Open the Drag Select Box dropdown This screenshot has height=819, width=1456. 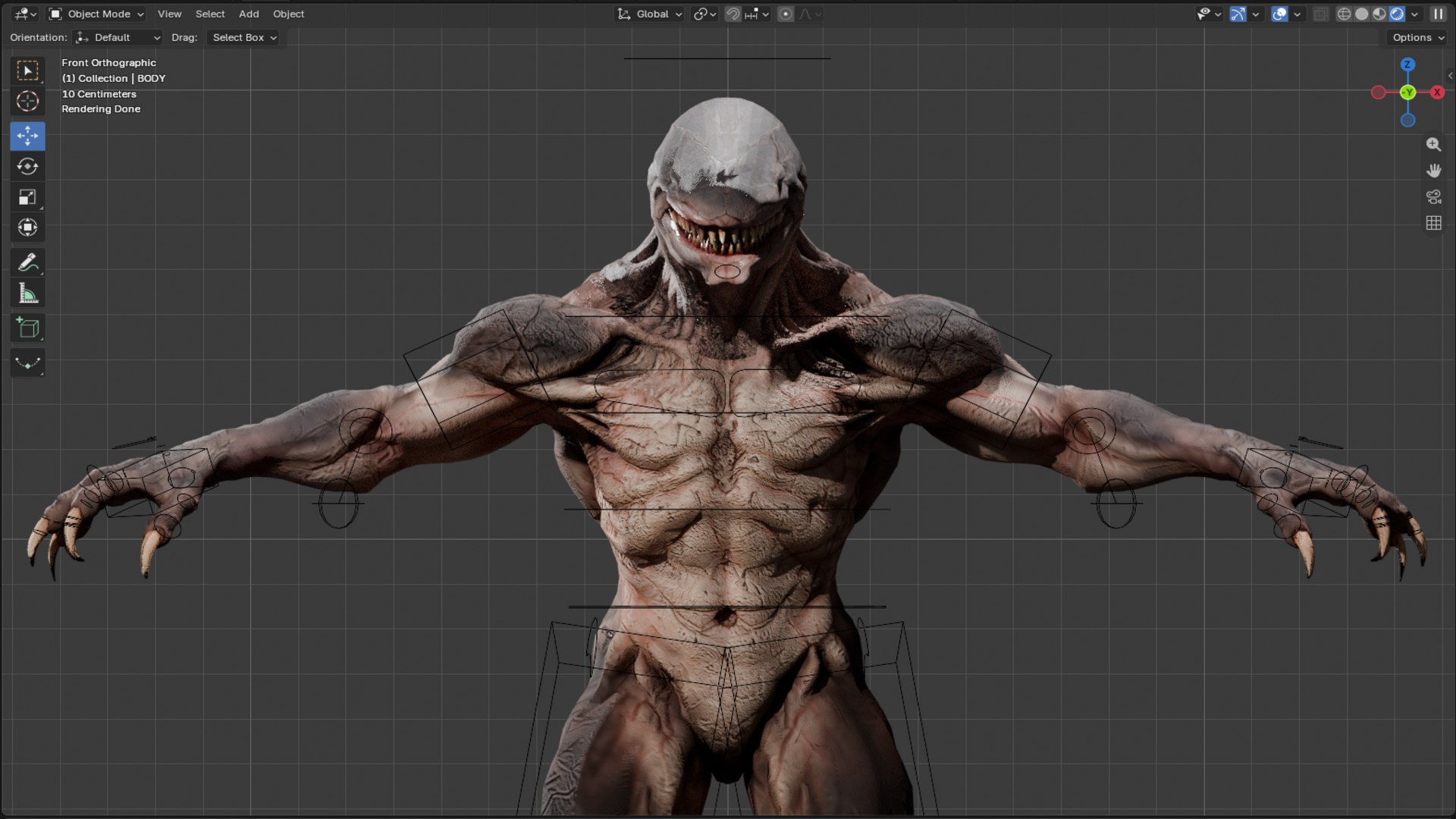pos(243,37)
